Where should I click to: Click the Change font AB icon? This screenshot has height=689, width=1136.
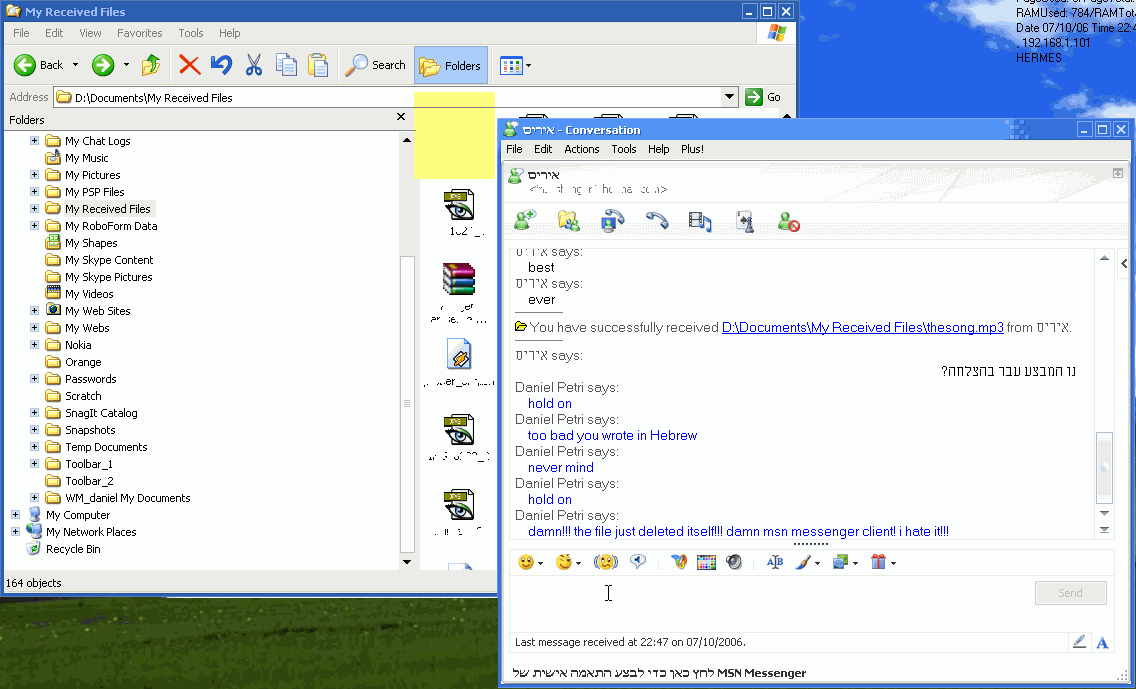pos(774,562)
